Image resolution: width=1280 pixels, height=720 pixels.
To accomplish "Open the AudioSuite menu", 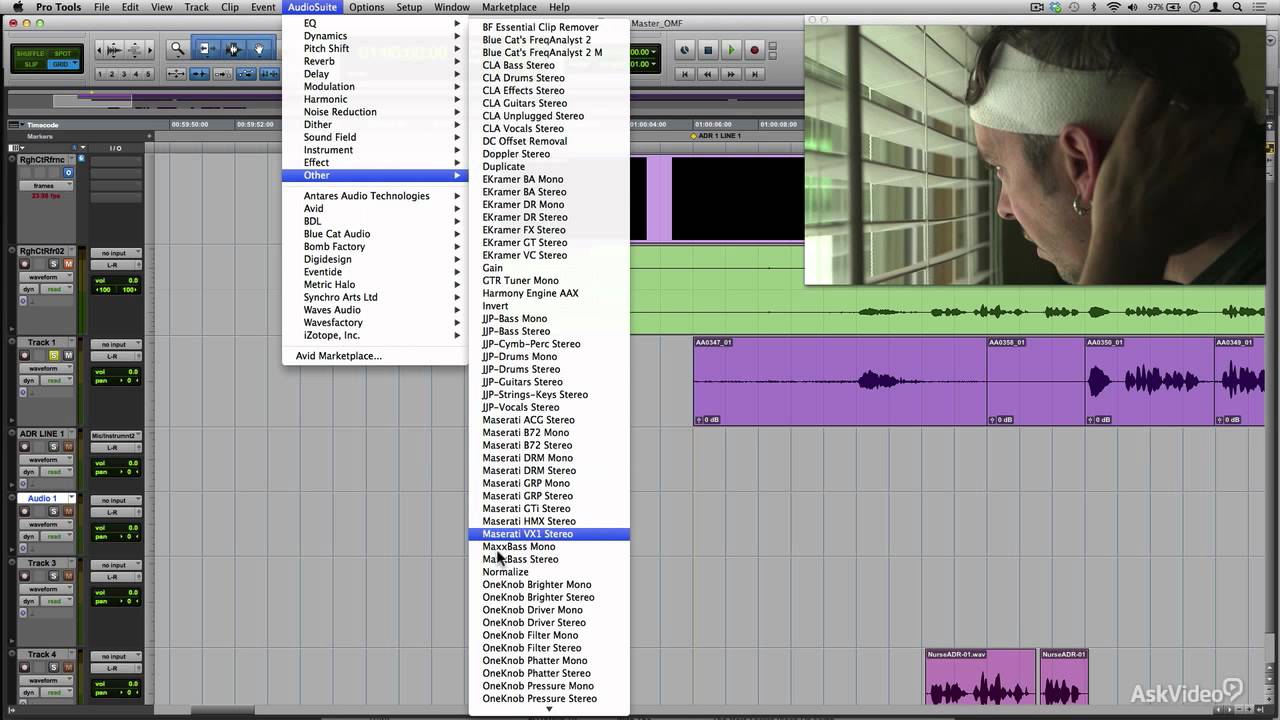I will pyautogui.click(x=312, y=7).
